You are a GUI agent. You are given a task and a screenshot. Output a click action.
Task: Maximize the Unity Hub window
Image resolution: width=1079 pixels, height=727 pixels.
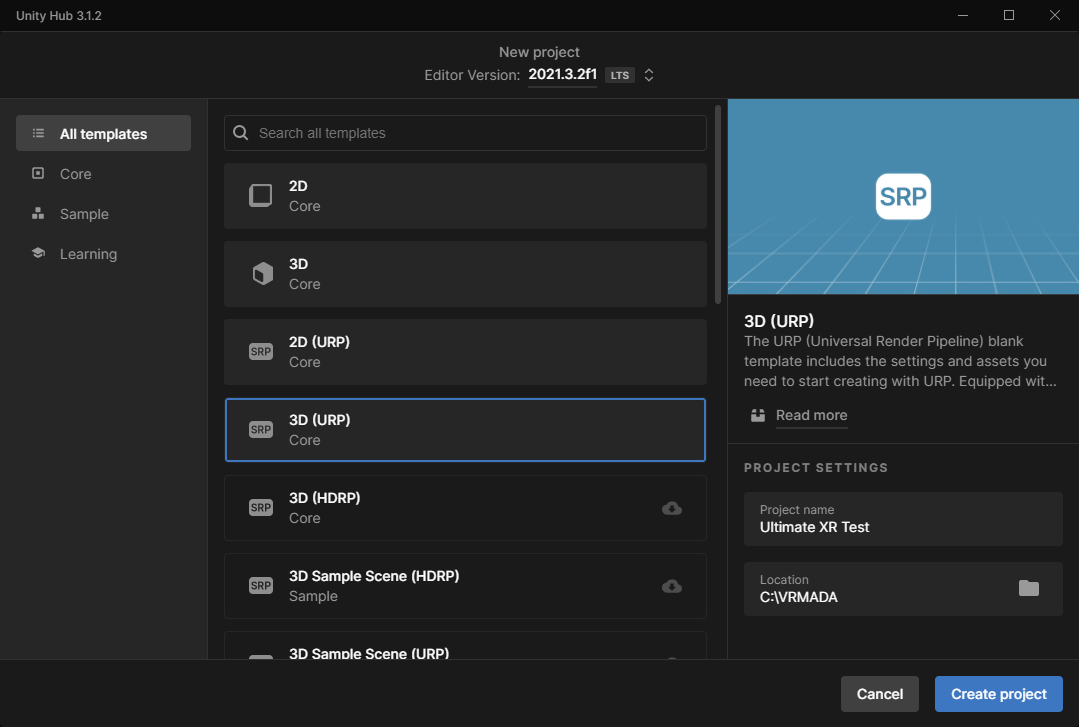click(1009, 15)
